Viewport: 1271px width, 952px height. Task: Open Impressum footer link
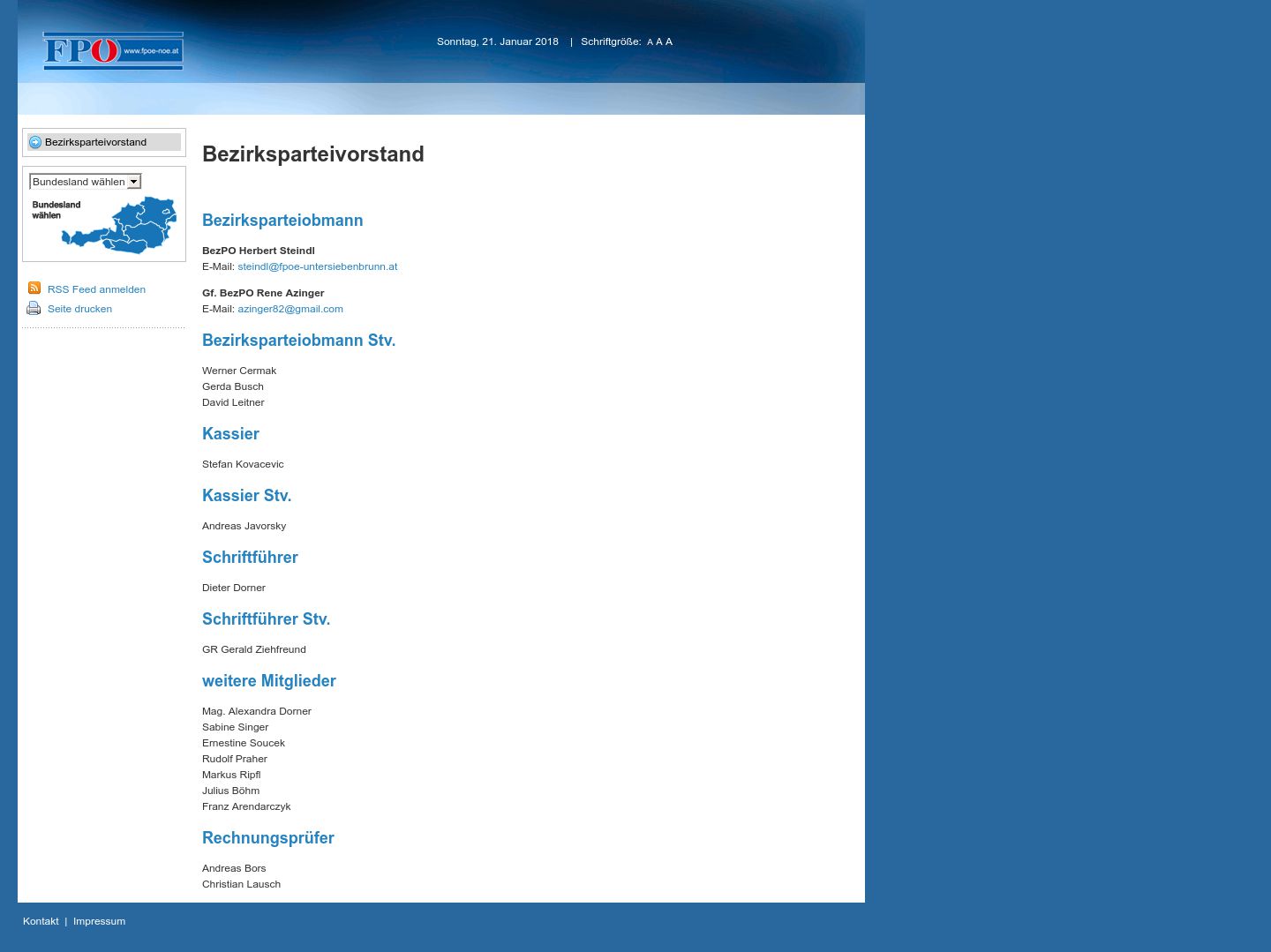(x=99, y=921)
